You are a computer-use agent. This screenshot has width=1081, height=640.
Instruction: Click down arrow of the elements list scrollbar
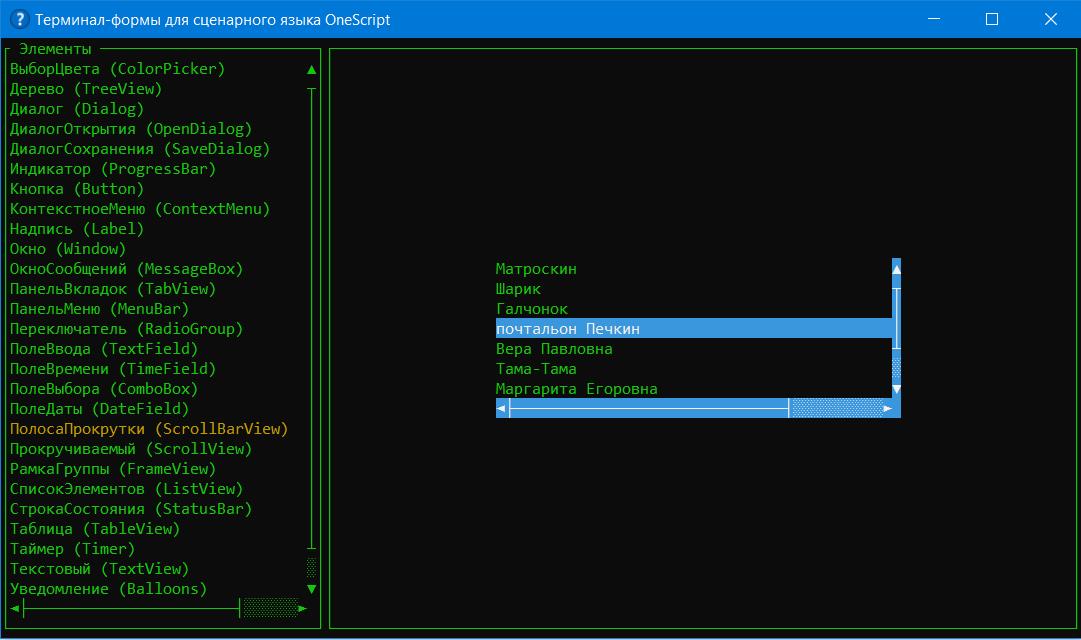pyautogui.click(x=312, y=589)
